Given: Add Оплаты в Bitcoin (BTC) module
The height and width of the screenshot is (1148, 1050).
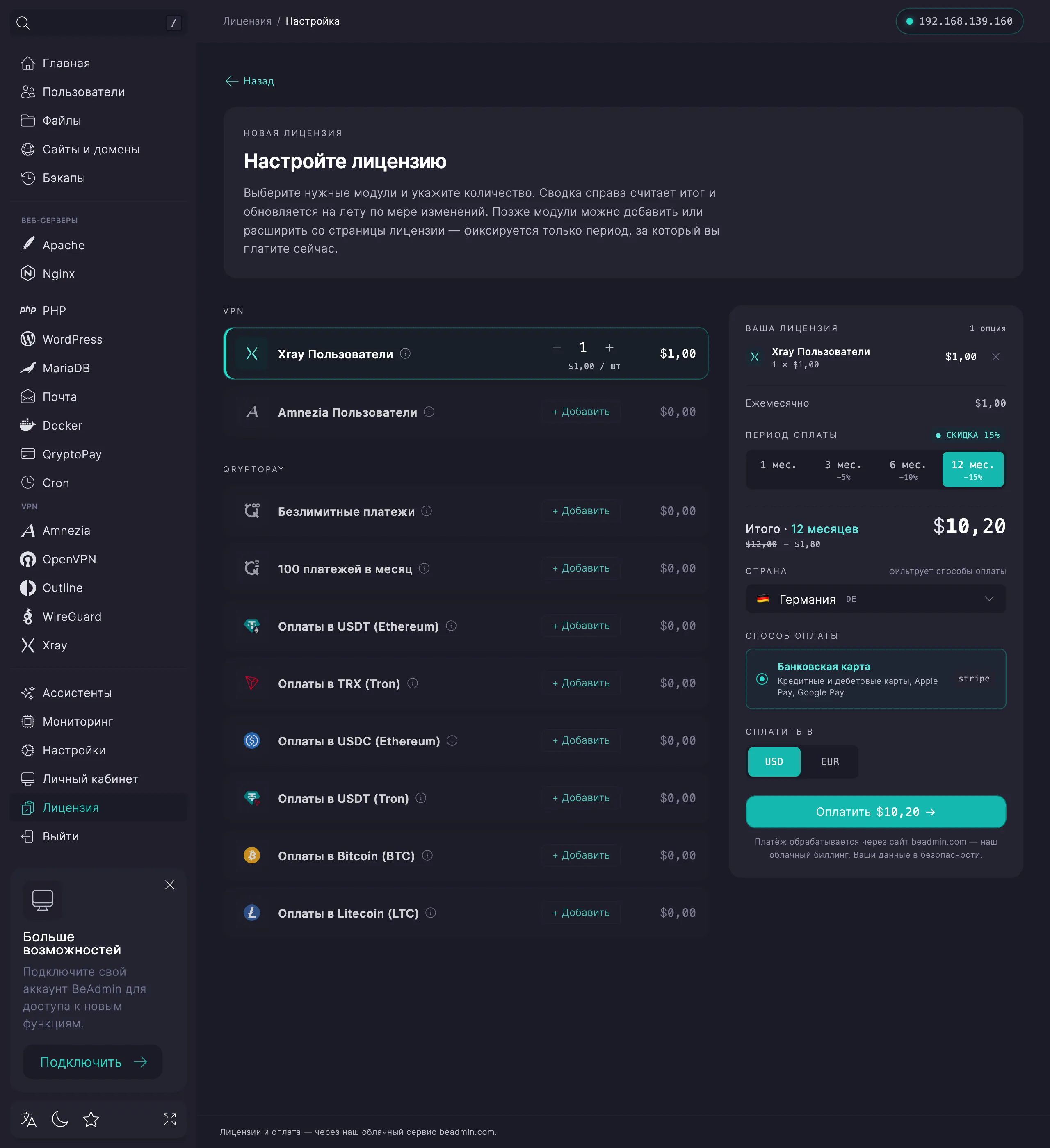Looking at the screenshot, I should click(x=581, y=855).
